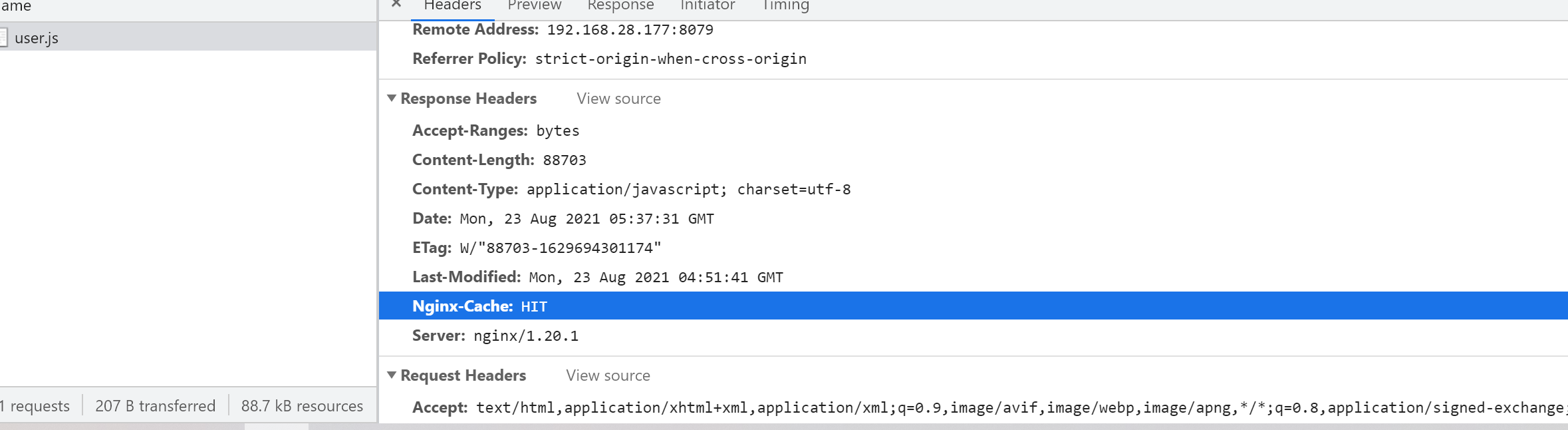Image resolution: width=1568 pixels, height=430 pixels.
Task: Click the Content-Type header value
Action: pos(688,190)
